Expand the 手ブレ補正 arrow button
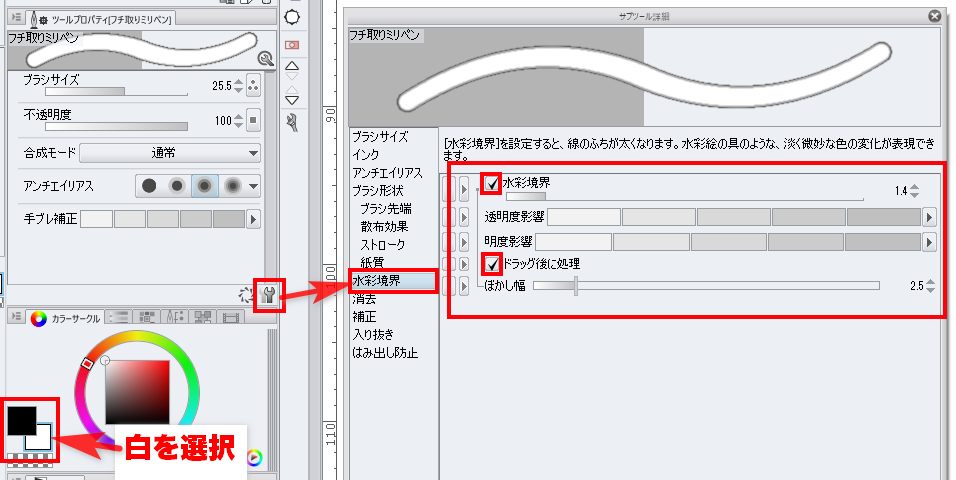Screen dimensions: 956x480 tap(254, 219)
